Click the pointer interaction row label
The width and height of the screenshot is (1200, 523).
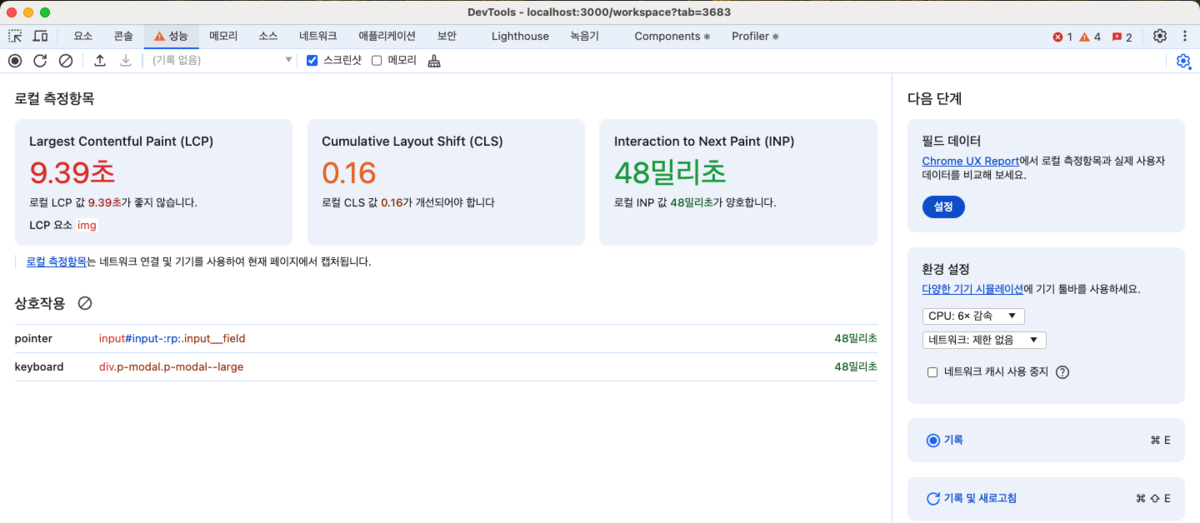33,339
